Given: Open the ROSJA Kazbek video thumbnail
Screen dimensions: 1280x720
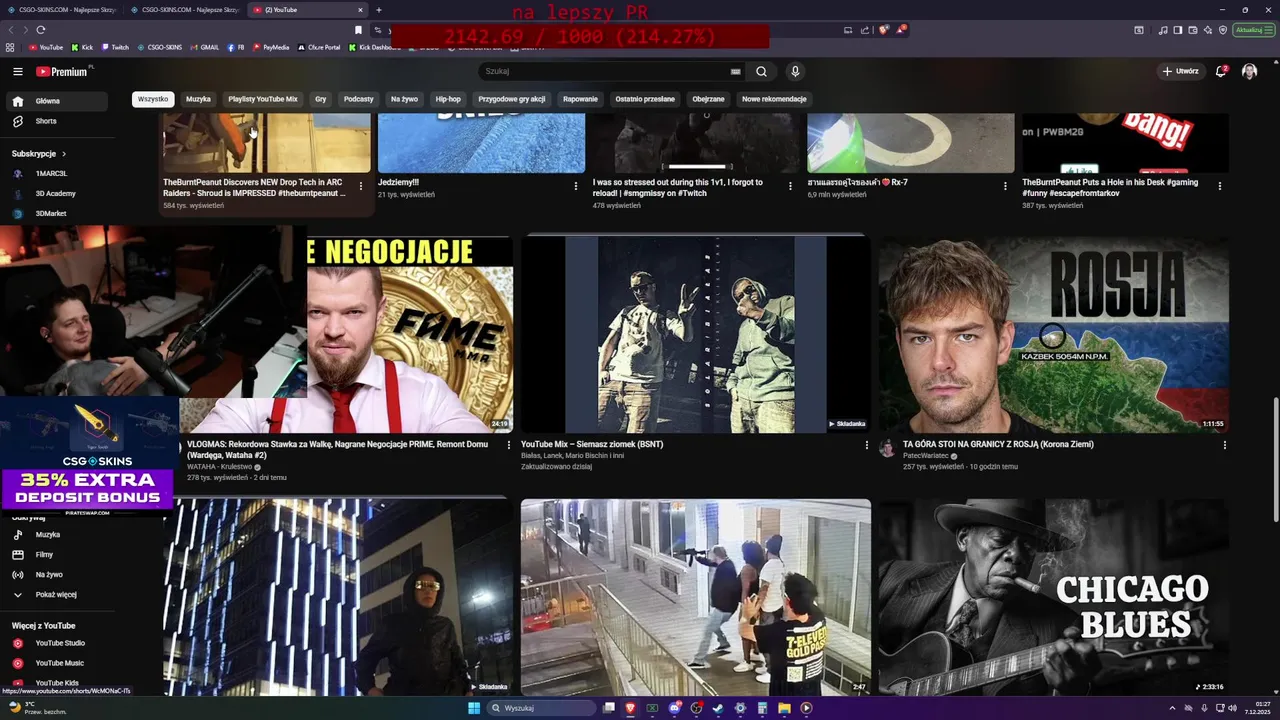Looking at the screenshot, I should click(x=1054, y=334).
